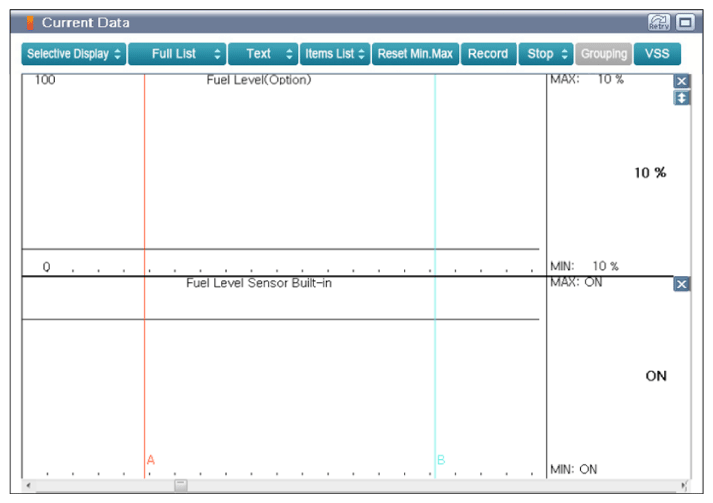Click the window maximize icon in title bar
This screenshot has width=713, height=503.
click(x=685, y=22)
